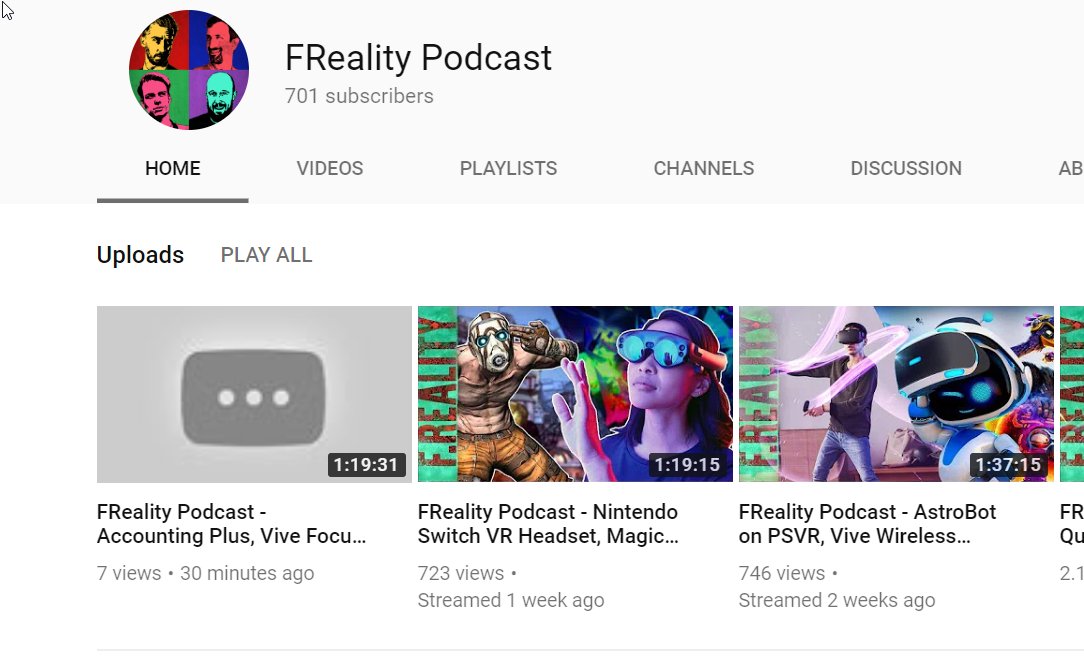The width and height of the screenshot is (1084, 664).
Task: Click the Accounting Plus, Vive Focus video title
Action: tap(232, 524)
